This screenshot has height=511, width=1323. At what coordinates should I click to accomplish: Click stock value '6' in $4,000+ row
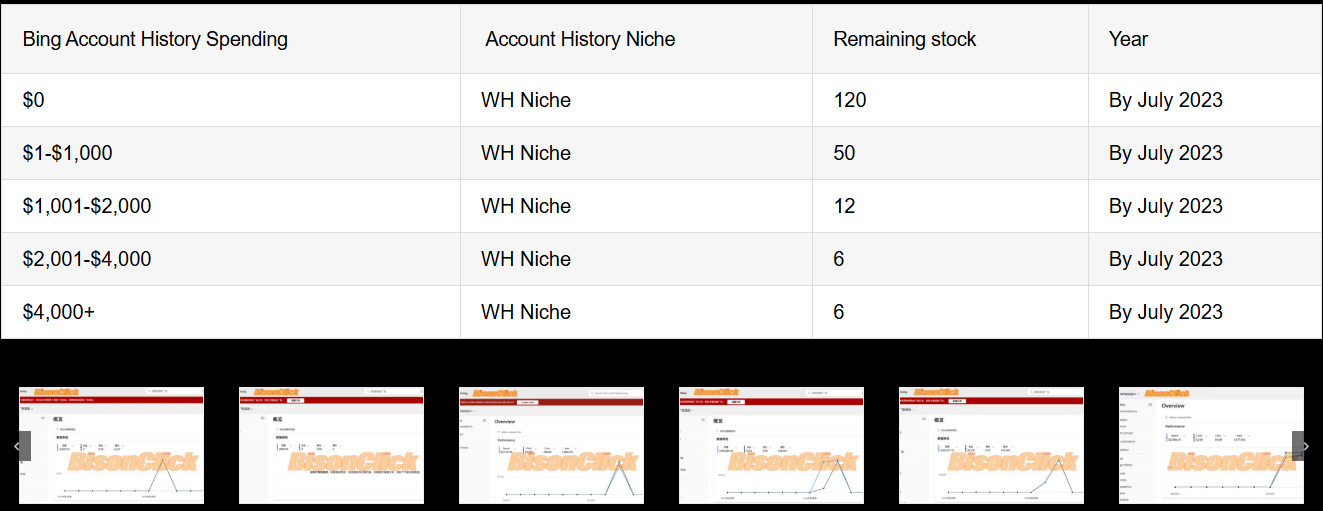(839, 312)
